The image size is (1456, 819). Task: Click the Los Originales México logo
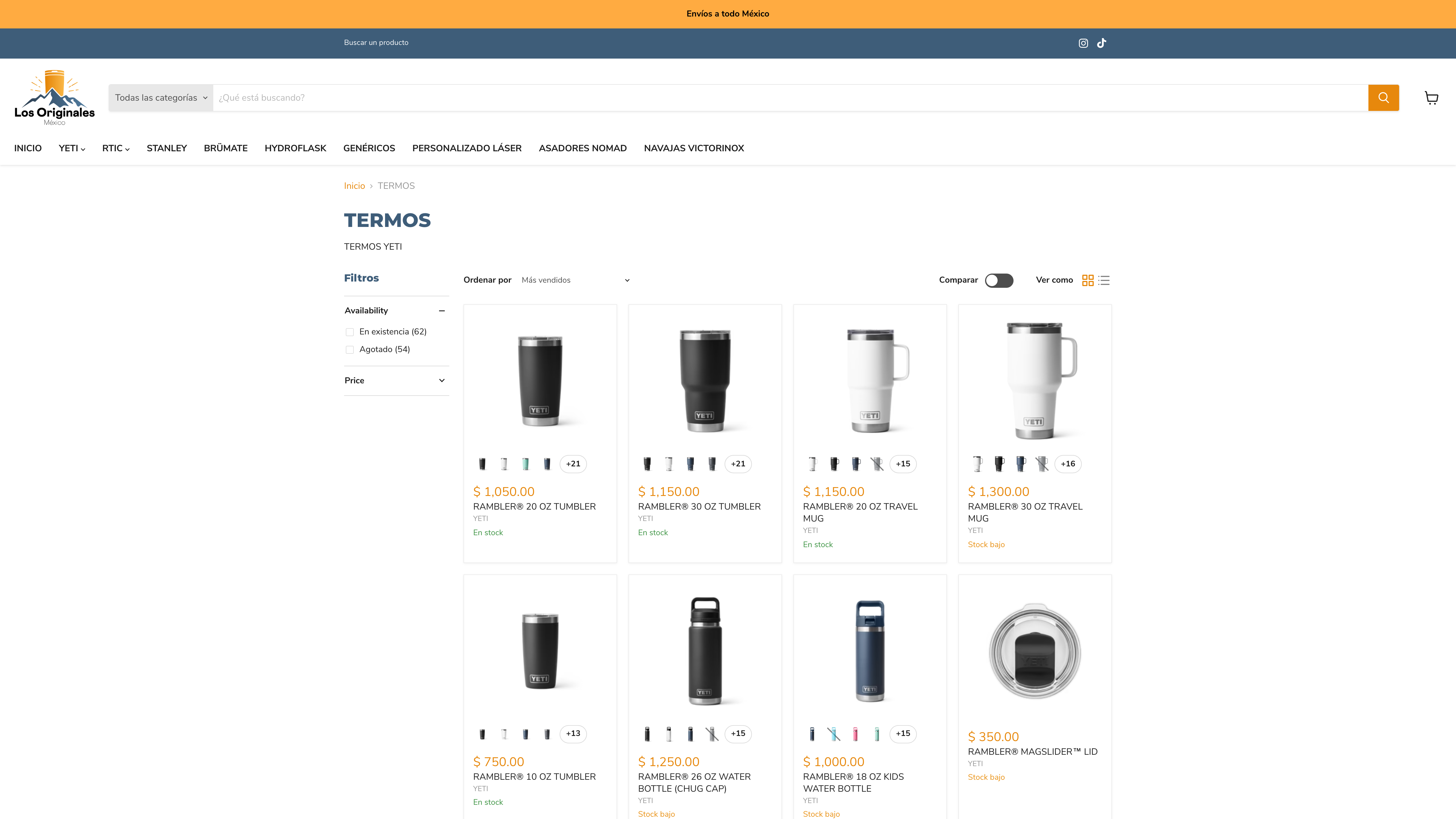point(55,98)
